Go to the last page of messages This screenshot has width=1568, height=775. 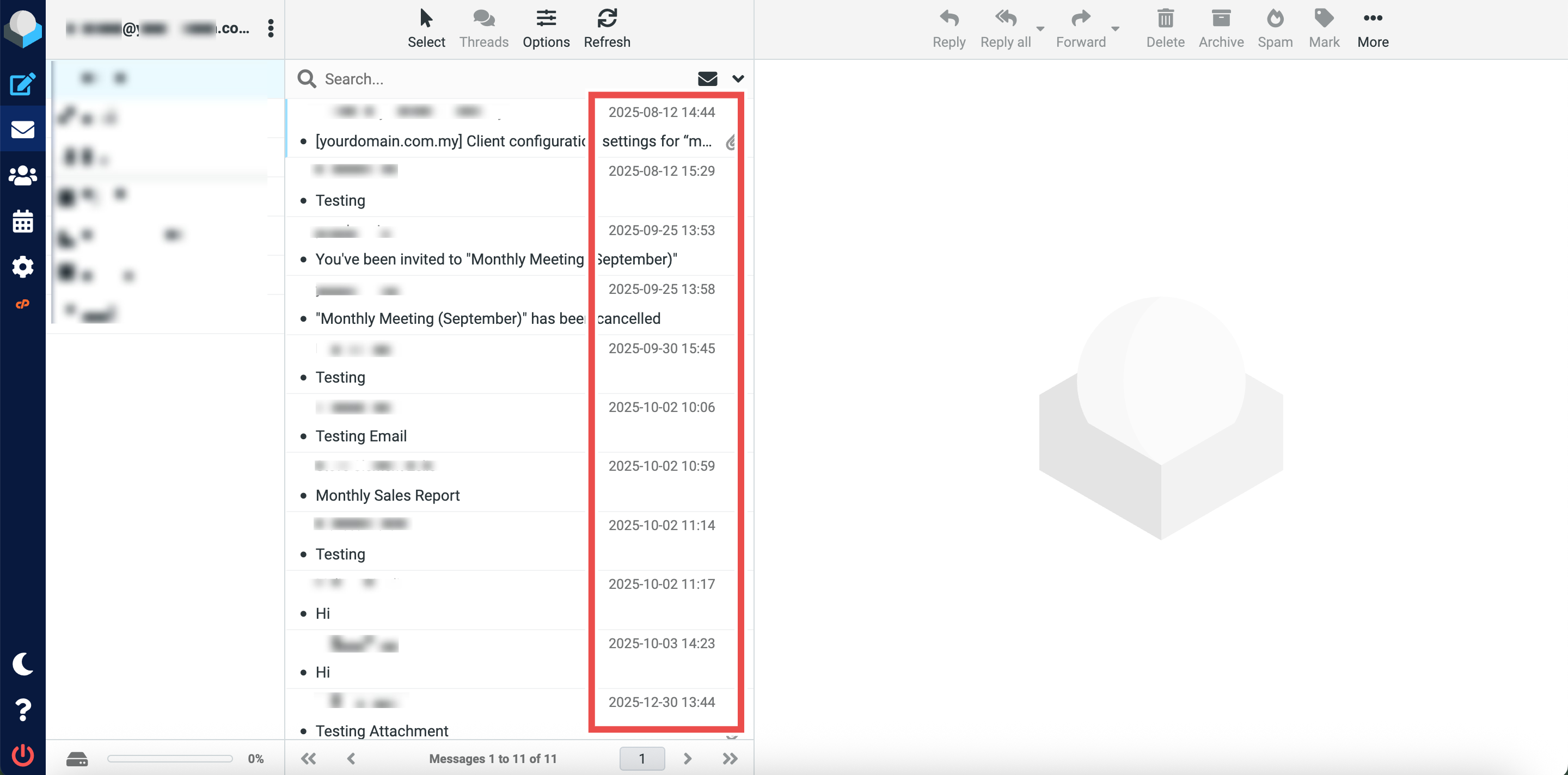click(730, 758)
